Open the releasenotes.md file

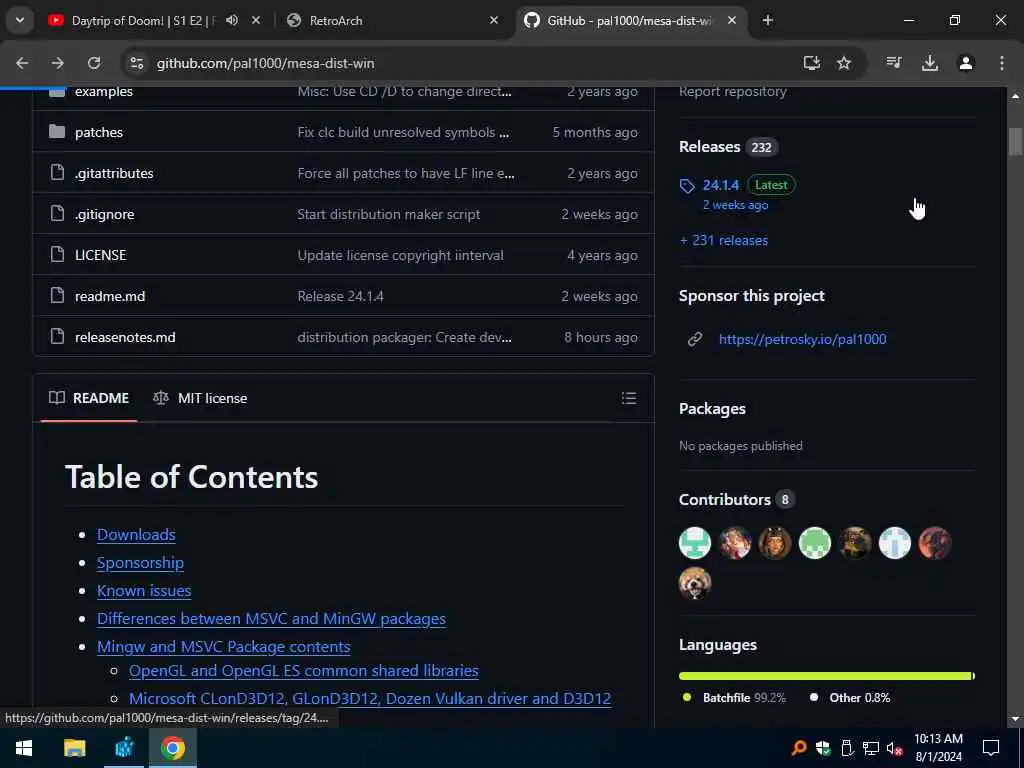[x=125, y=337]
